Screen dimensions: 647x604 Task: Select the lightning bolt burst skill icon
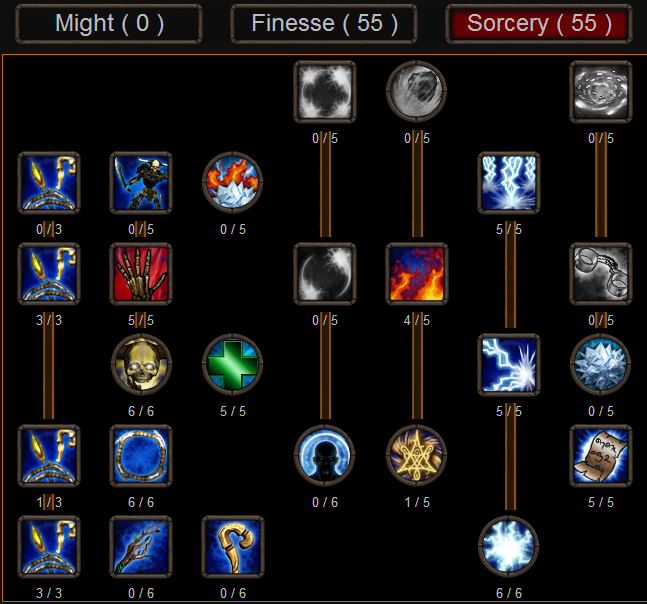click(x=509, y=365)
